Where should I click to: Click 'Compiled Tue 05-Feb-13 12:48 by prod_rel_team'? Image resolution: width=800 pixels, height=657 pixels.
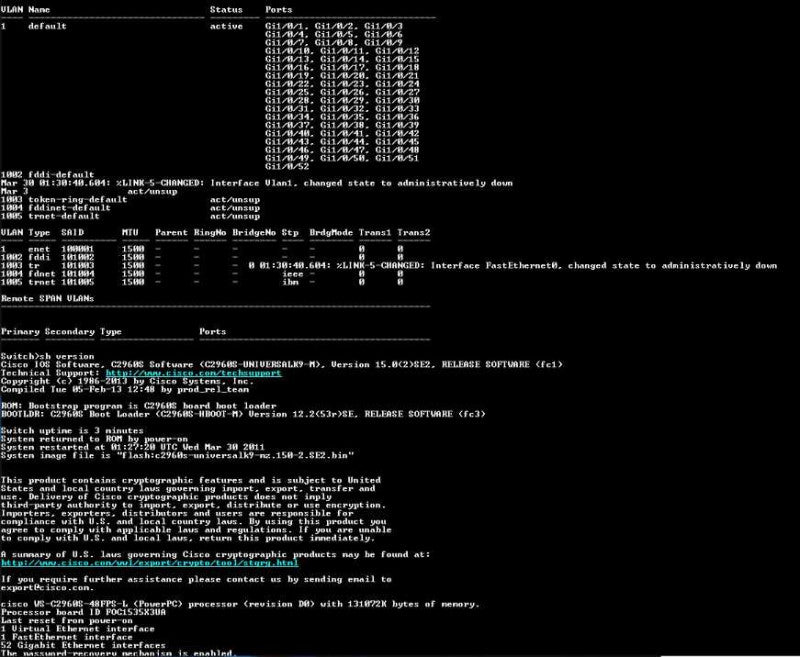pos(125,390)
